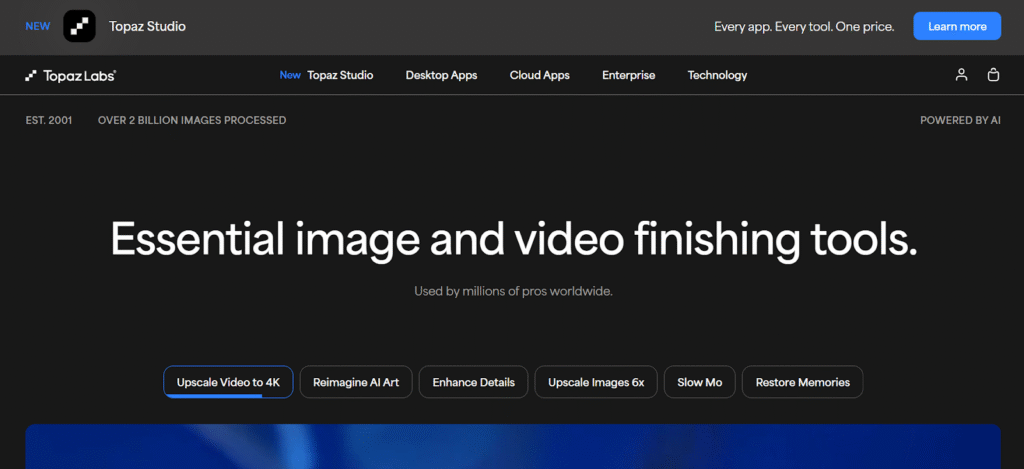Viewport: 1024px width, 469px height.
Task: Select the Slow Mo tab
Action: [699, 382]
